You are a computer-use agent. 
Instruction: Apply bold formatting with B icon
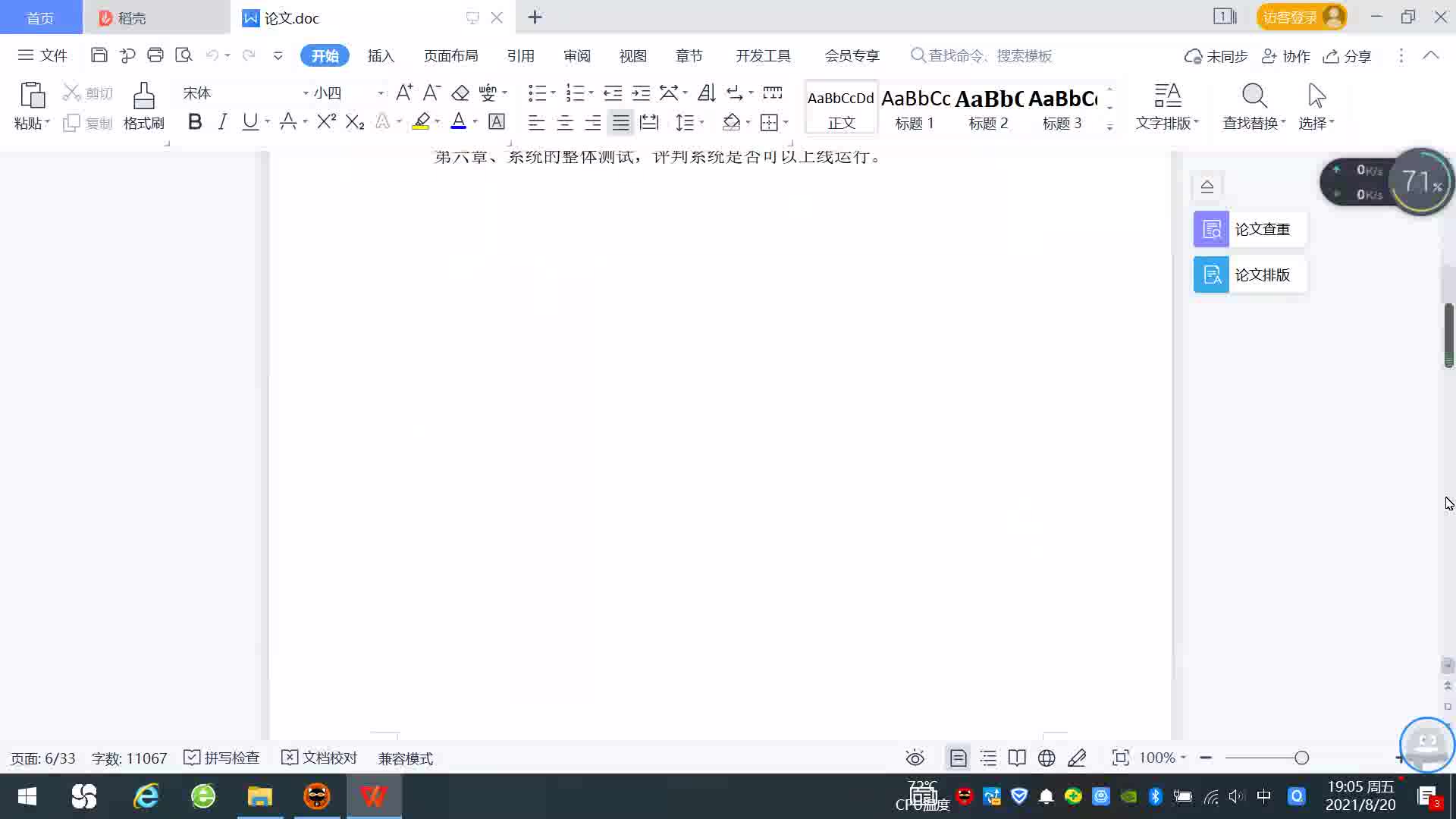click(195, 122)
